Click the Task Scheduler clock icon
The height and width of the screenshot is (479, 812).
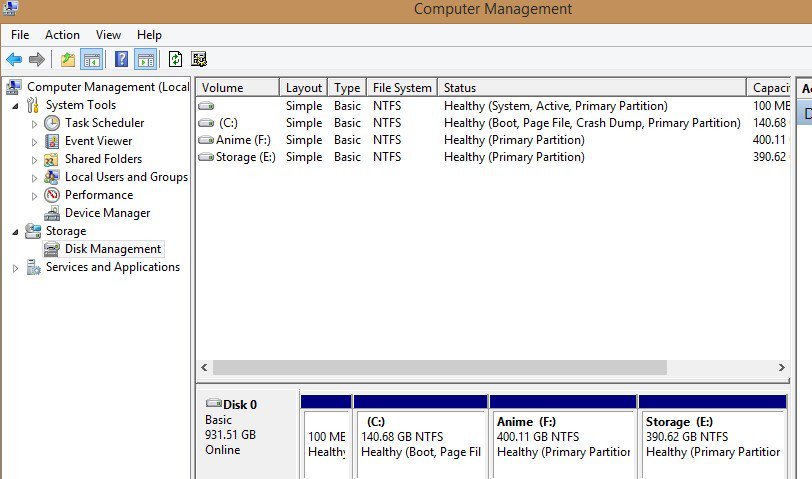(52, 123)
